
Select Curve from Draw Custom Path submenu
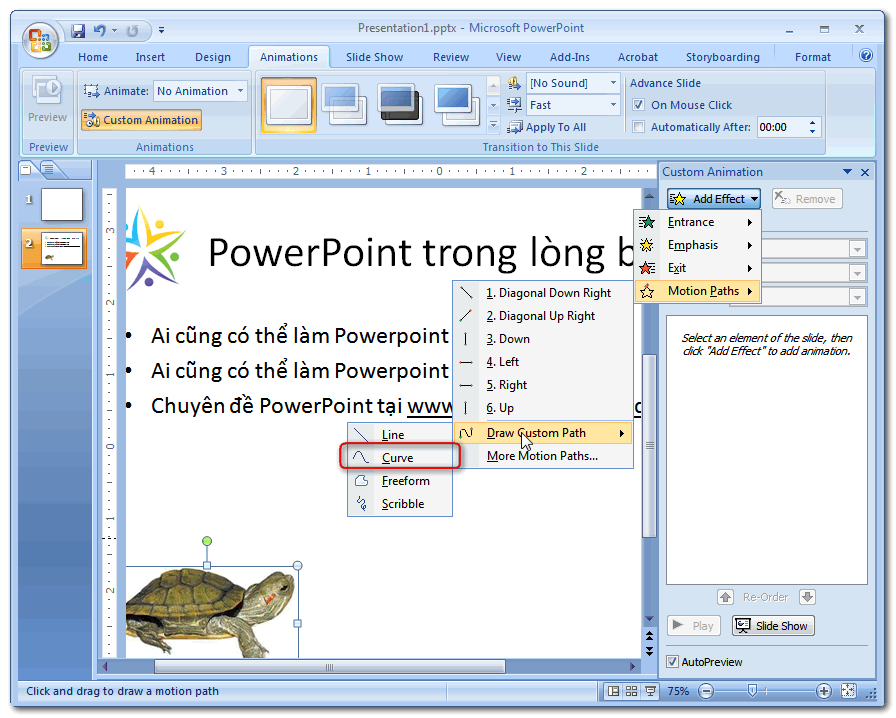[x=400, y=457]
